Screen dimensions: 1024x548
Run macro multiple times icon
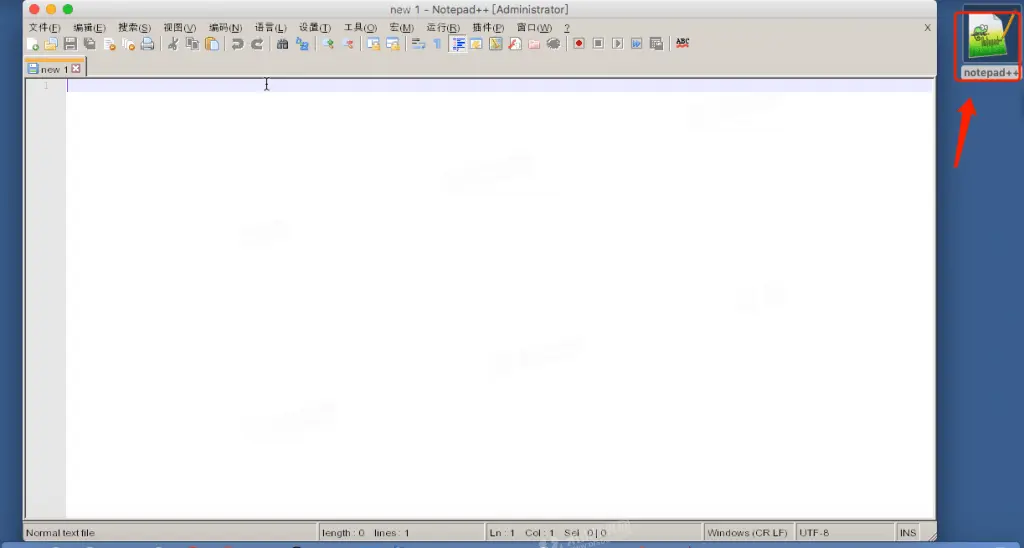tap(637, 44)
